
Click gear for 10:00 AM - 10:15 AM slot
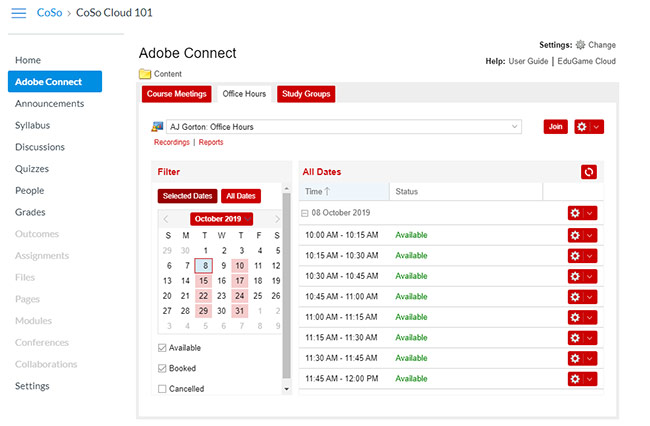click(x=575, y=235)
